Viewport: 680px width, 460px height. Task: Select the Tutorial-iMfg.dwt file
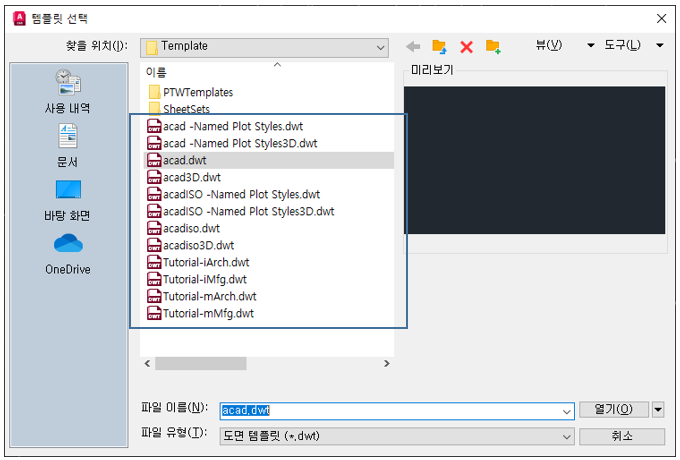(197, 279)
